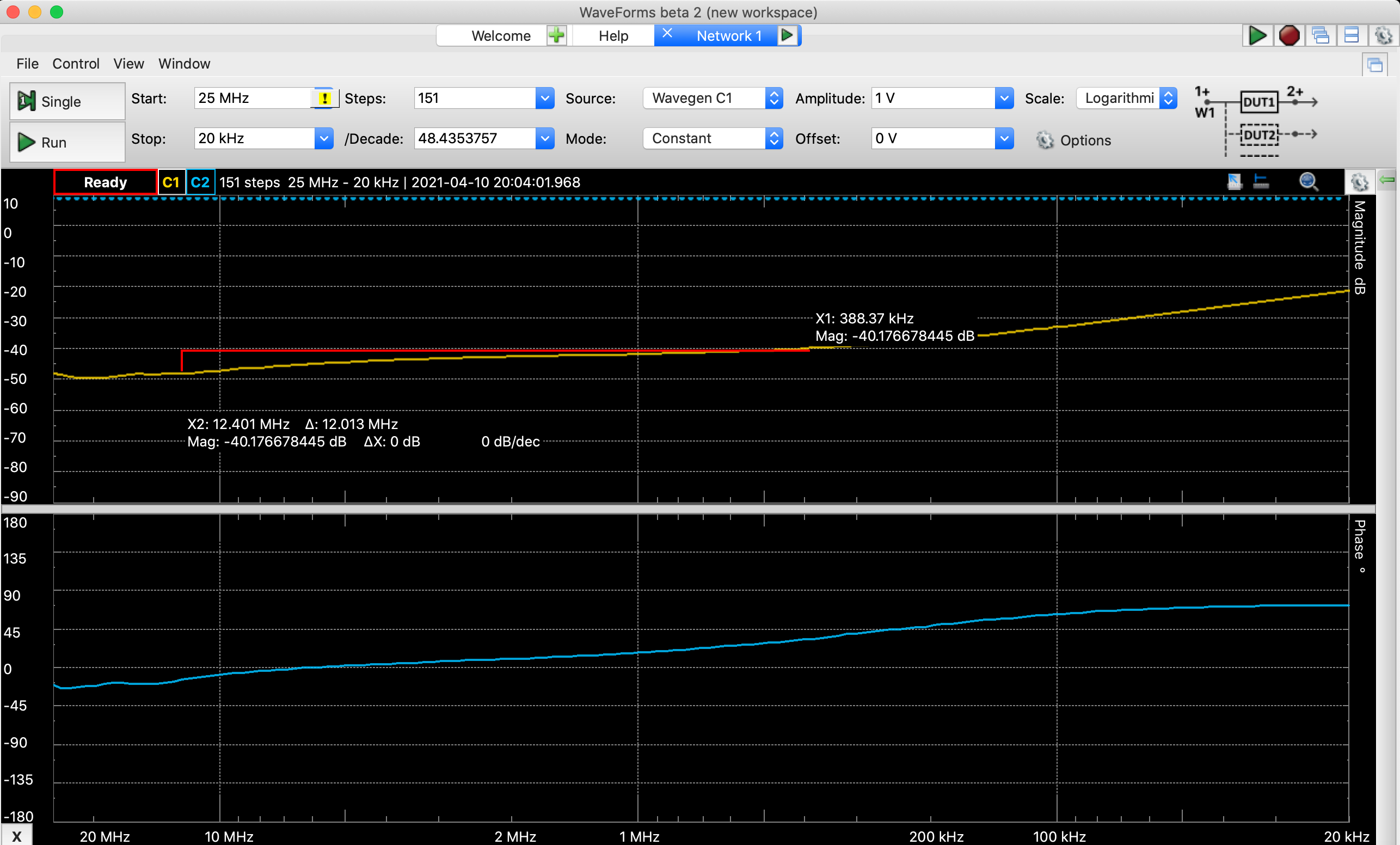Viewport: 1400px width, 845px height.
Task: Open the Offset 0 V dropdown
Action: pos(1004,138)
